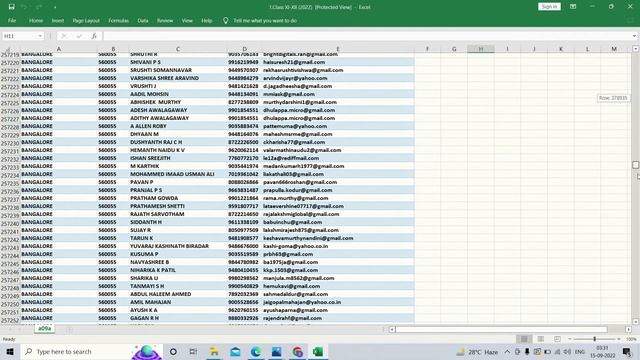Open Ribbon Display Options icon
640x360 pixels.
point(573,7)
